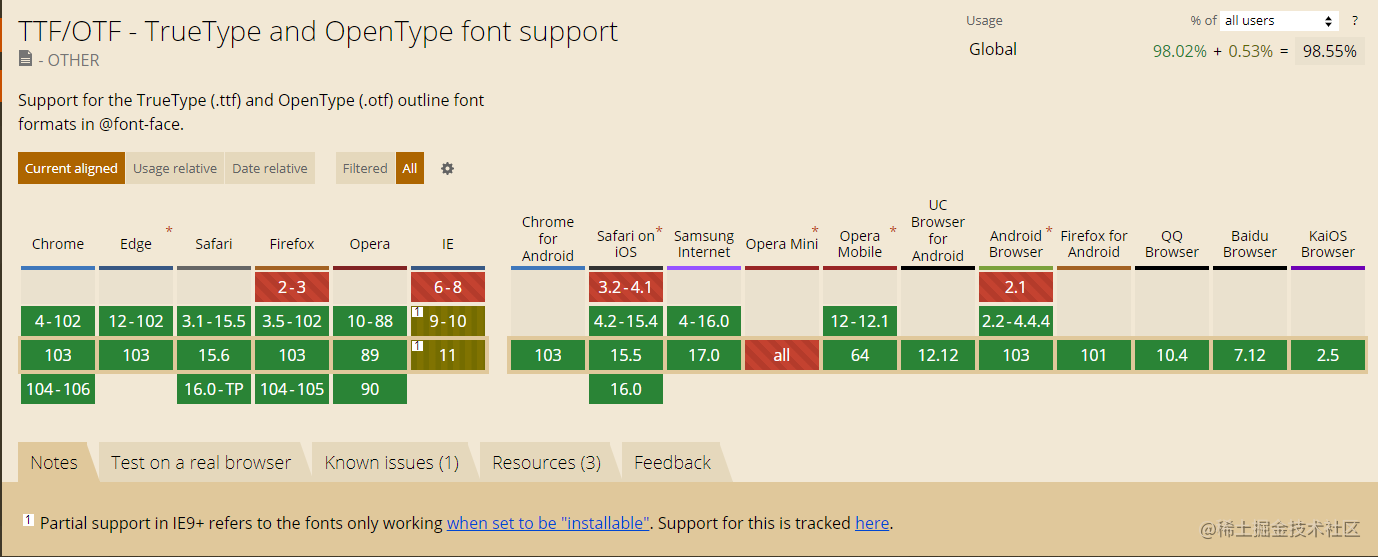Select Current aligned view mode

coord(71,168)
